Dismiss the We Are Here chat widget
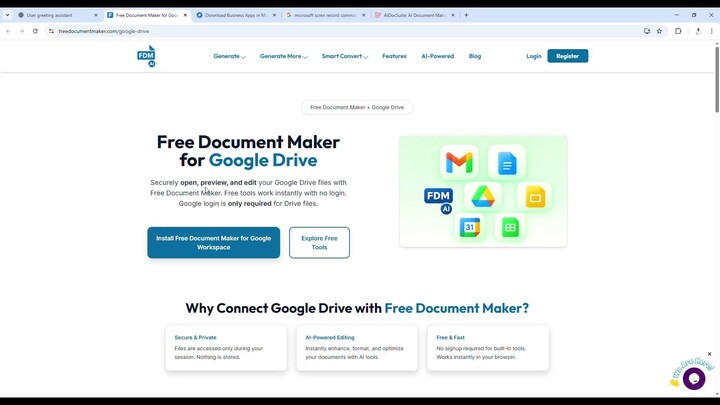 point(709,354)
